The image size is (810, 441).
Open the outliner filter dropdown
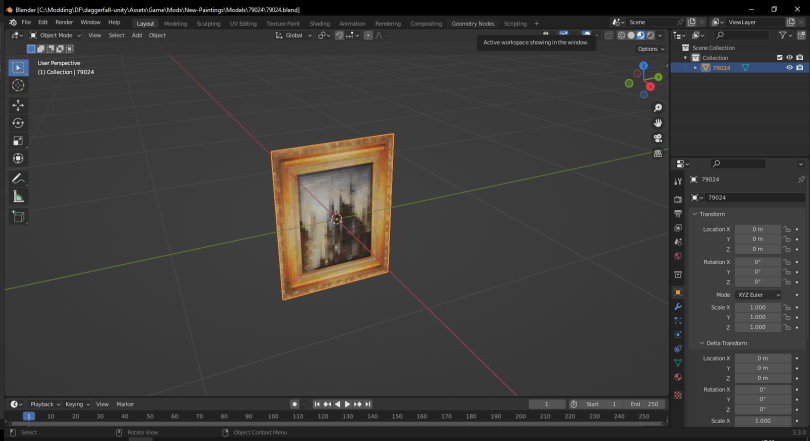coord(785,35)
